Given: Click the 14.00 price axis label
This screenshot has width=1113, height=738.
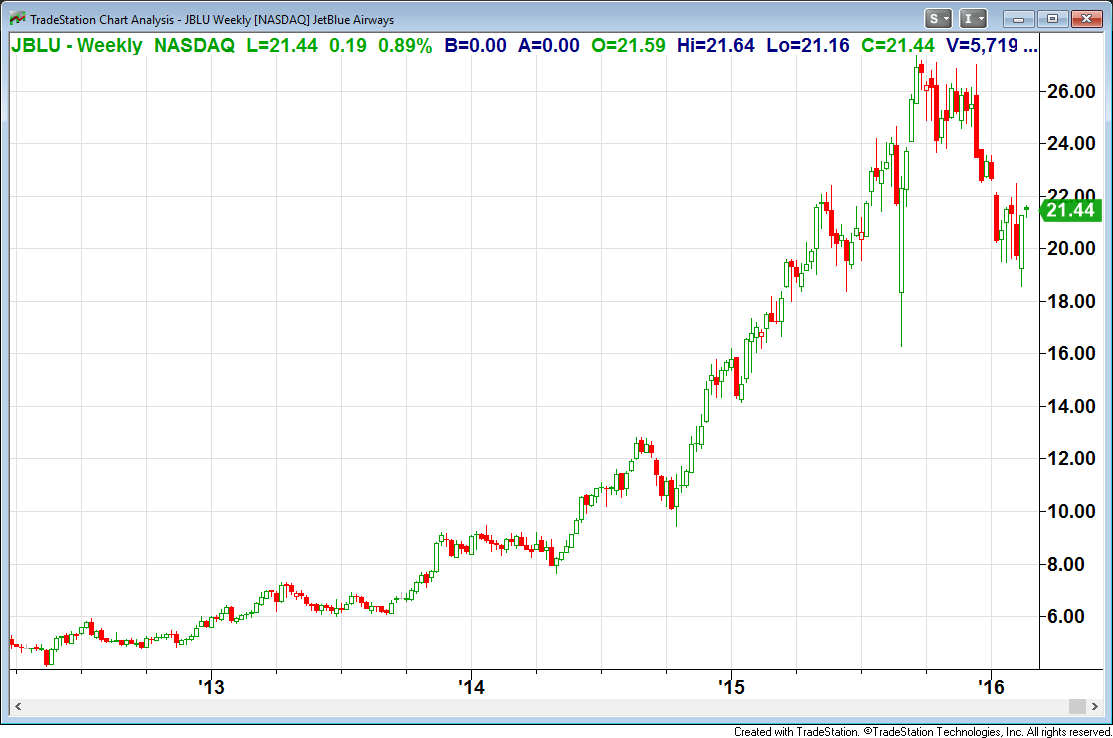Looking at the screenshot, I should (x=1071, y=406).
